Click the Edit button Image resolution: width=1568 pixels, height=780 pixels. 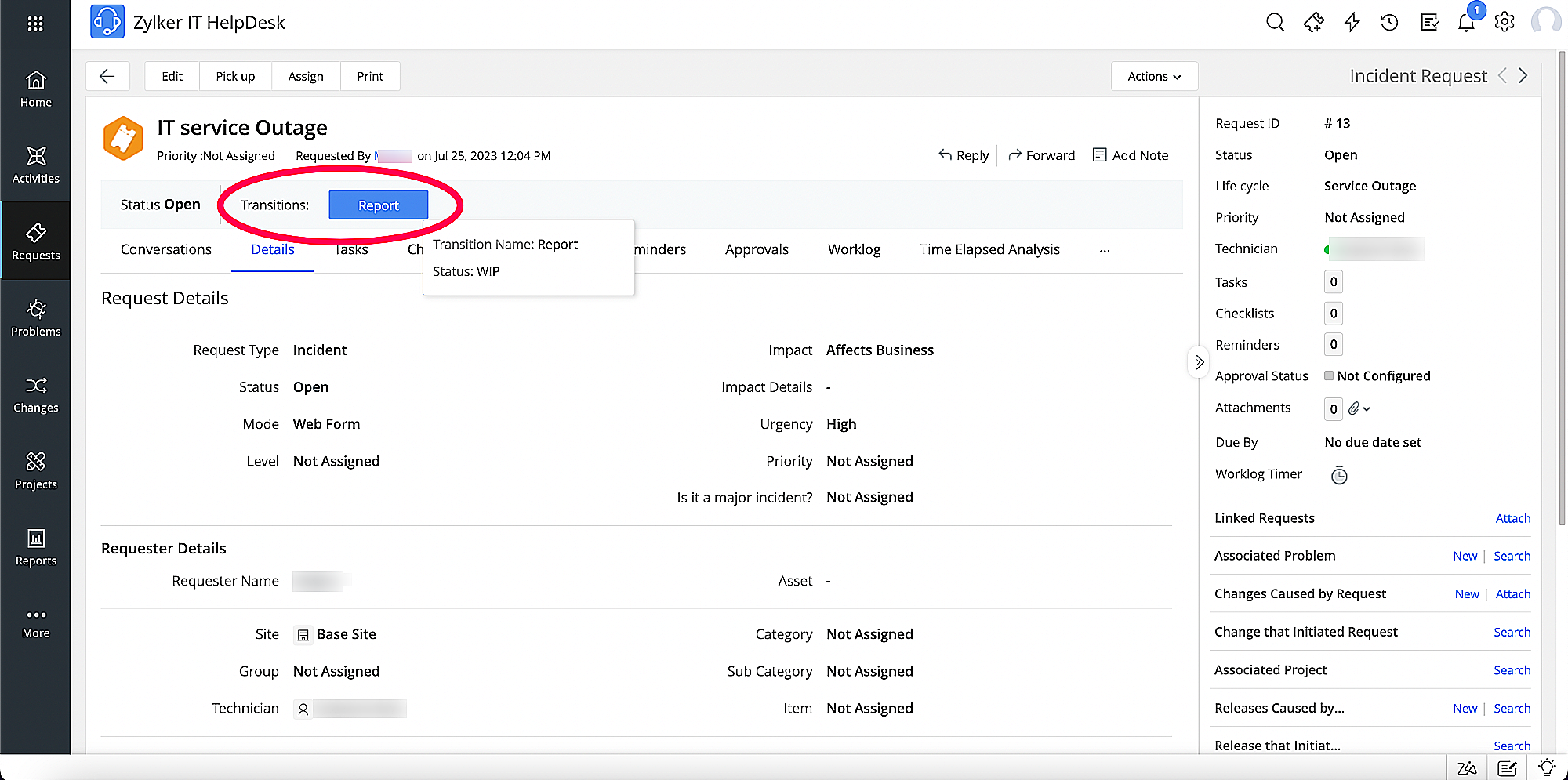[x=172, y=76]
